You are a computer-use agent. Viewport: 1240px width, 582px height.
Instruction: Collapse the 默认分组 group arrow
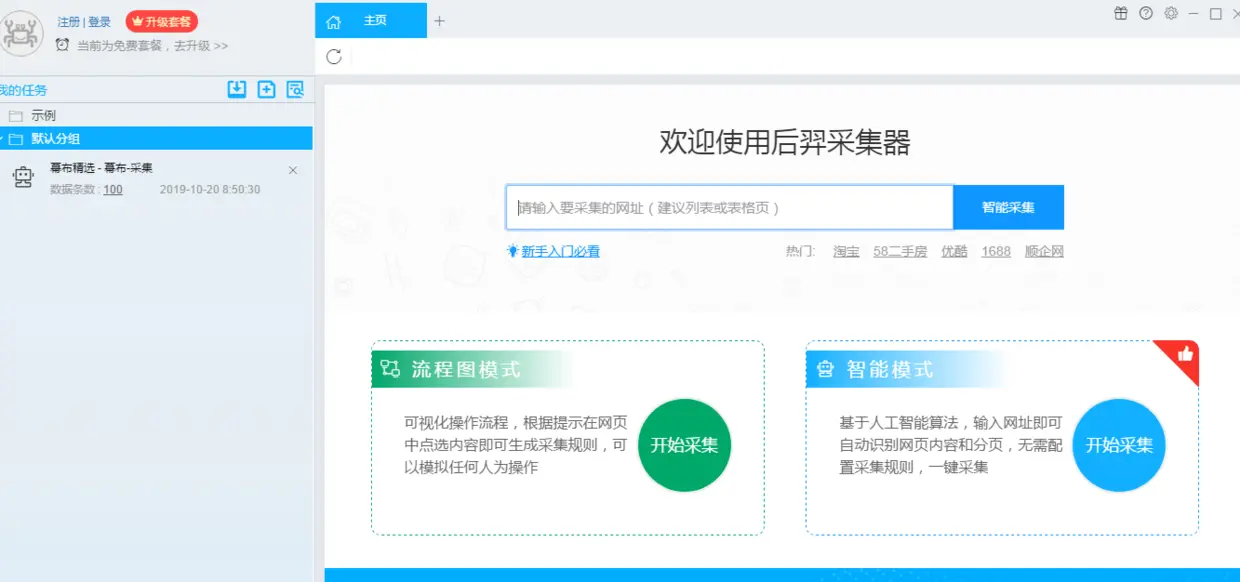(x=2, y=139)
